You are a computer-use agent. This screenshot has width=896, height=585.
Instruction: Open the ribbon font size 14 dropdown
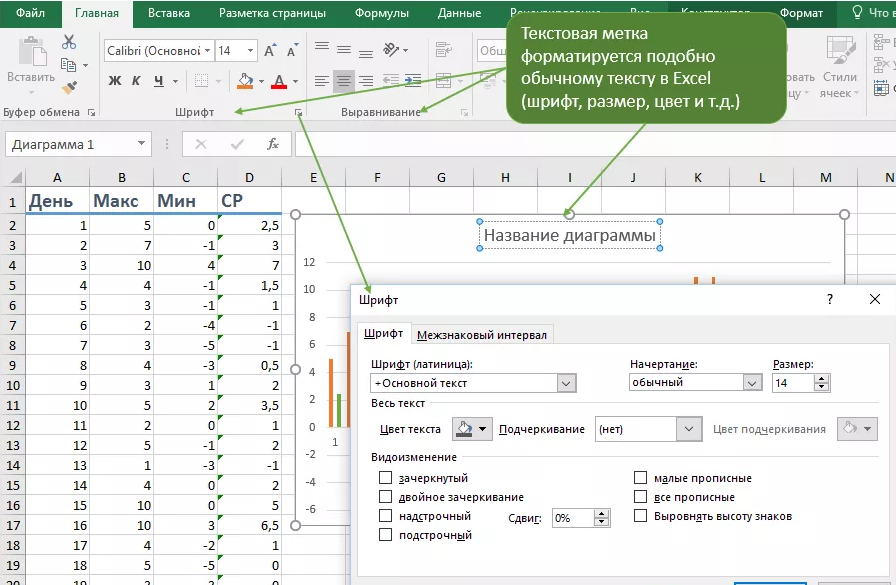pos(250,51)
